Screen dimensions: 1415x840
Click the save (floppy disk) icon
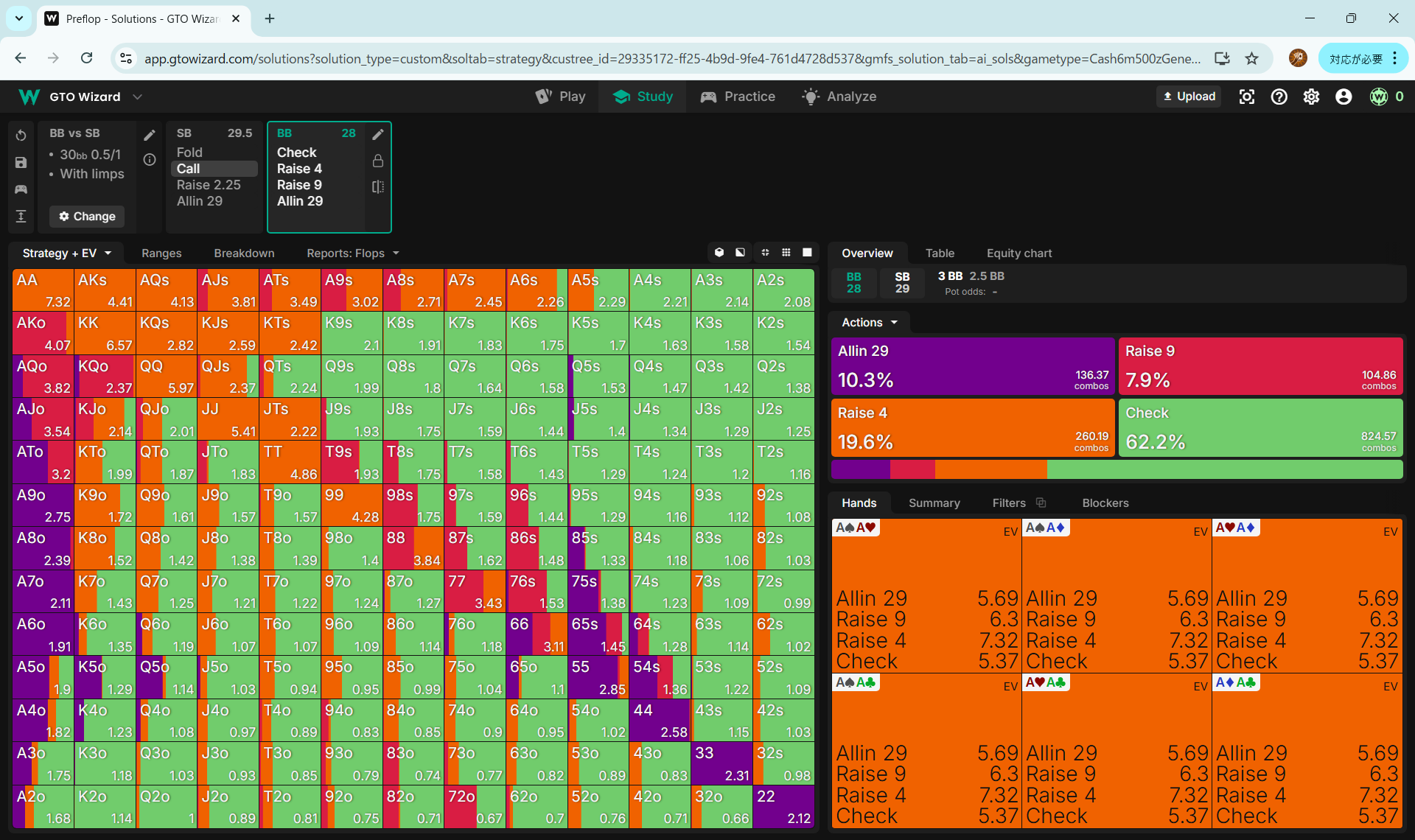pos(21,163)
